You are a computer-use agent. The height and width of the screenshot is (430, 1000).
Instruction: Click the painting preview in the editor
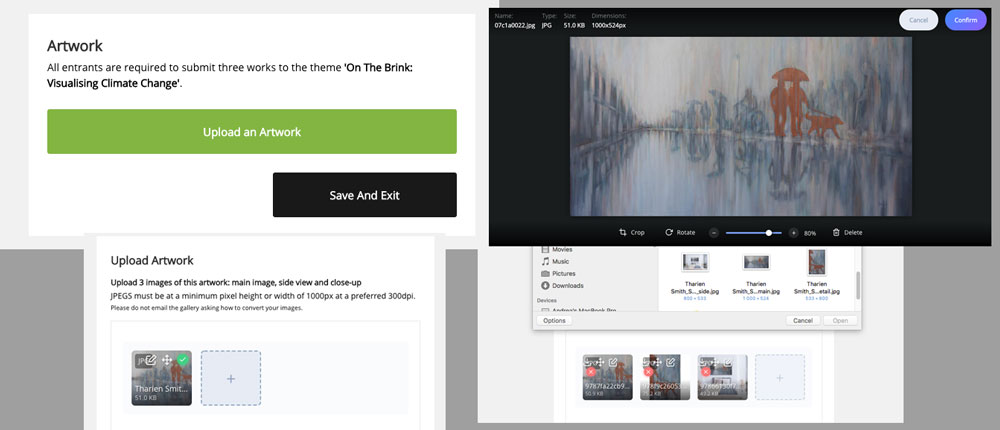point(740,126)
